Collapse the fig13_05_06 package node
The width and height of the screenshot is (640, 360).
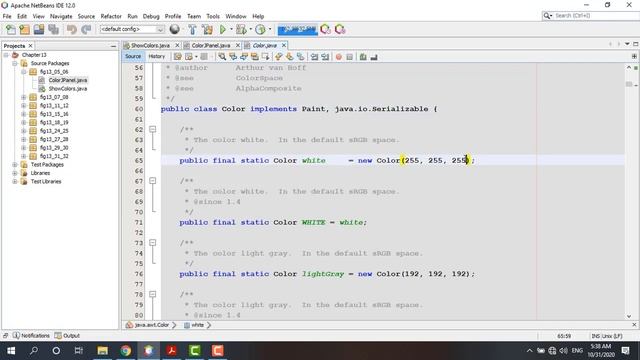pos(24,72)
